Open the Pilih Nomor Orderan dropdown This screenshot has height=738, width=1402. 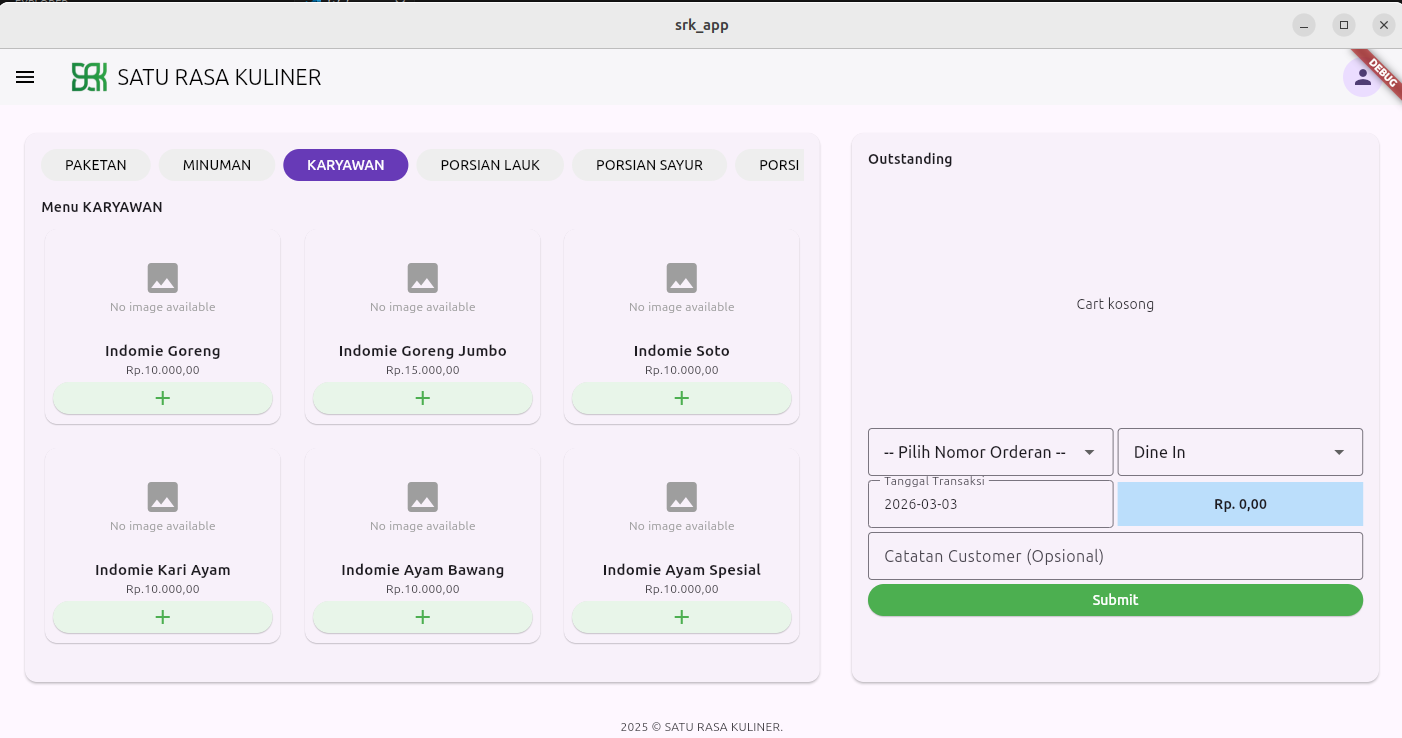coord(990,452)
